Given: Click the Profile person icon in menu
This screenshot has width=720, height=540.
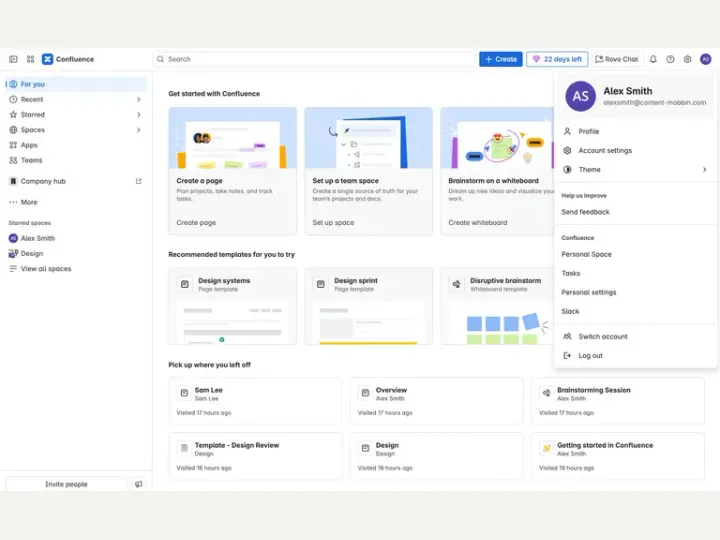Looking at the screenshot, I should click(x=567, y=131).
